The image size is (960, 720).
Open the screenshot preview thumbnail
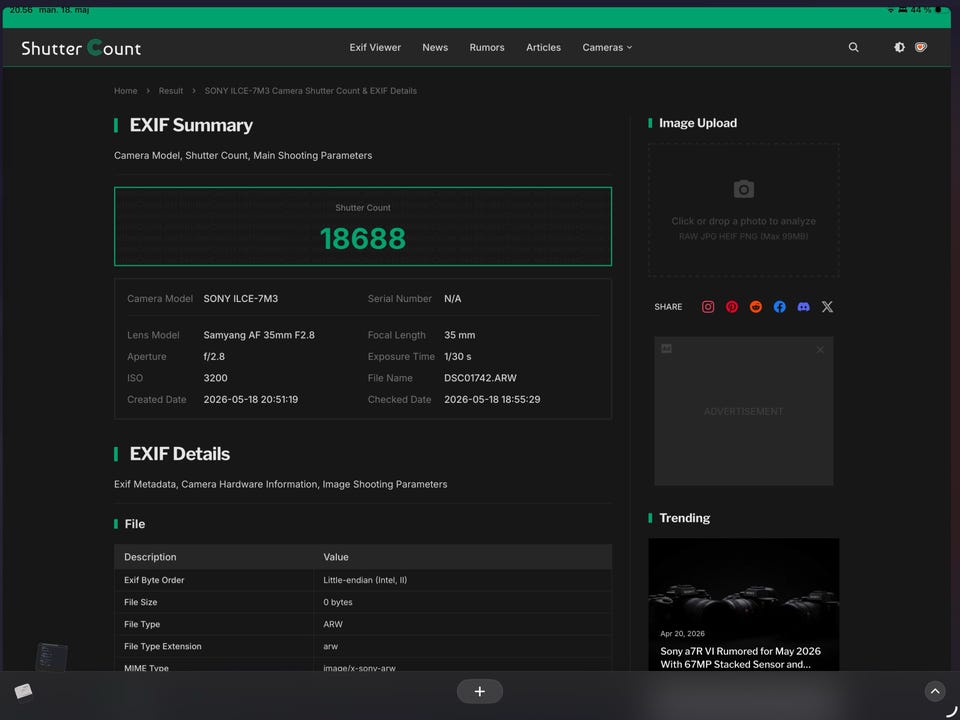click(x=51, y=657)
